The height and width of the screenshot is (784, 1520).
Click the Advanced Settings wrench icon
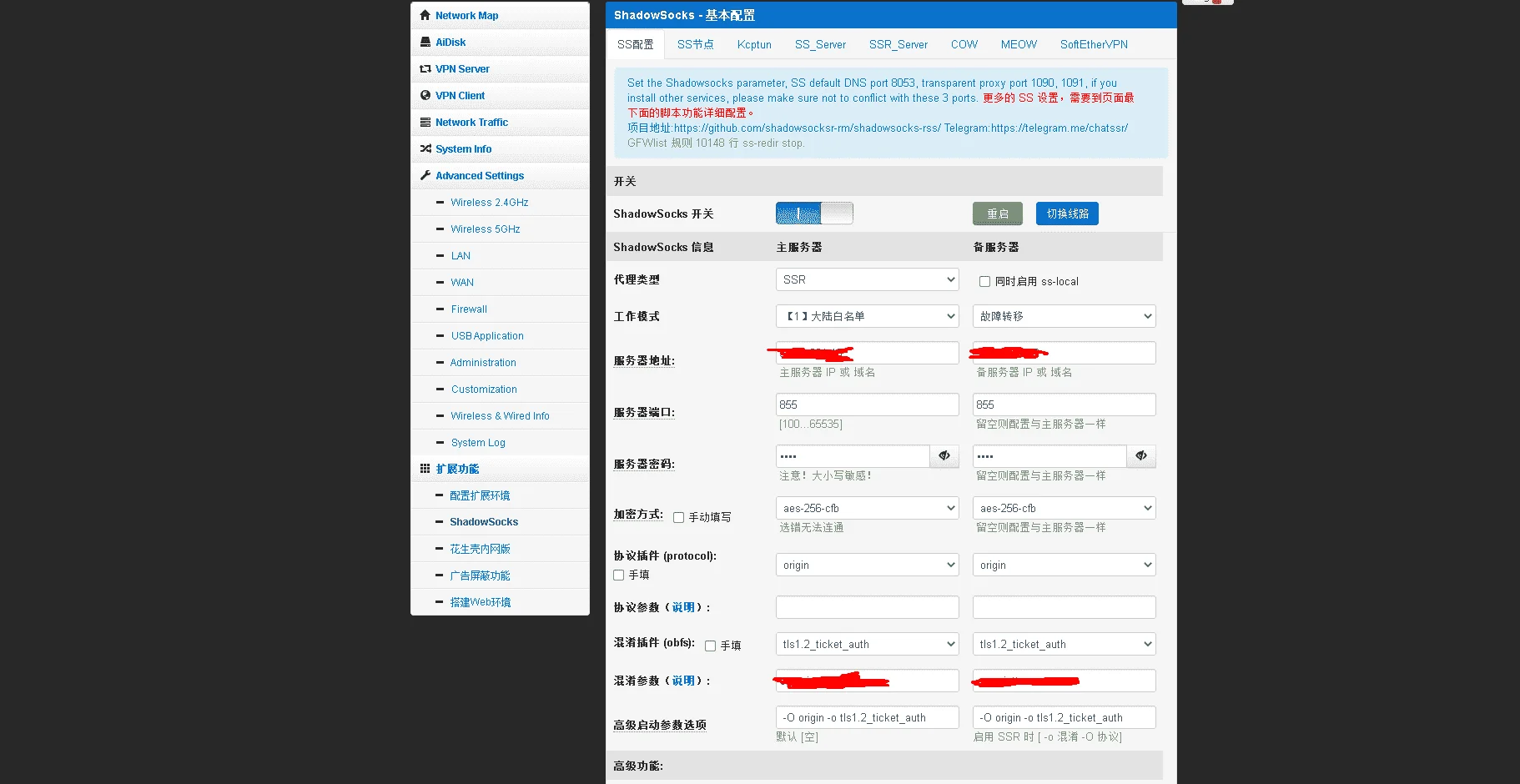point(425,175)
